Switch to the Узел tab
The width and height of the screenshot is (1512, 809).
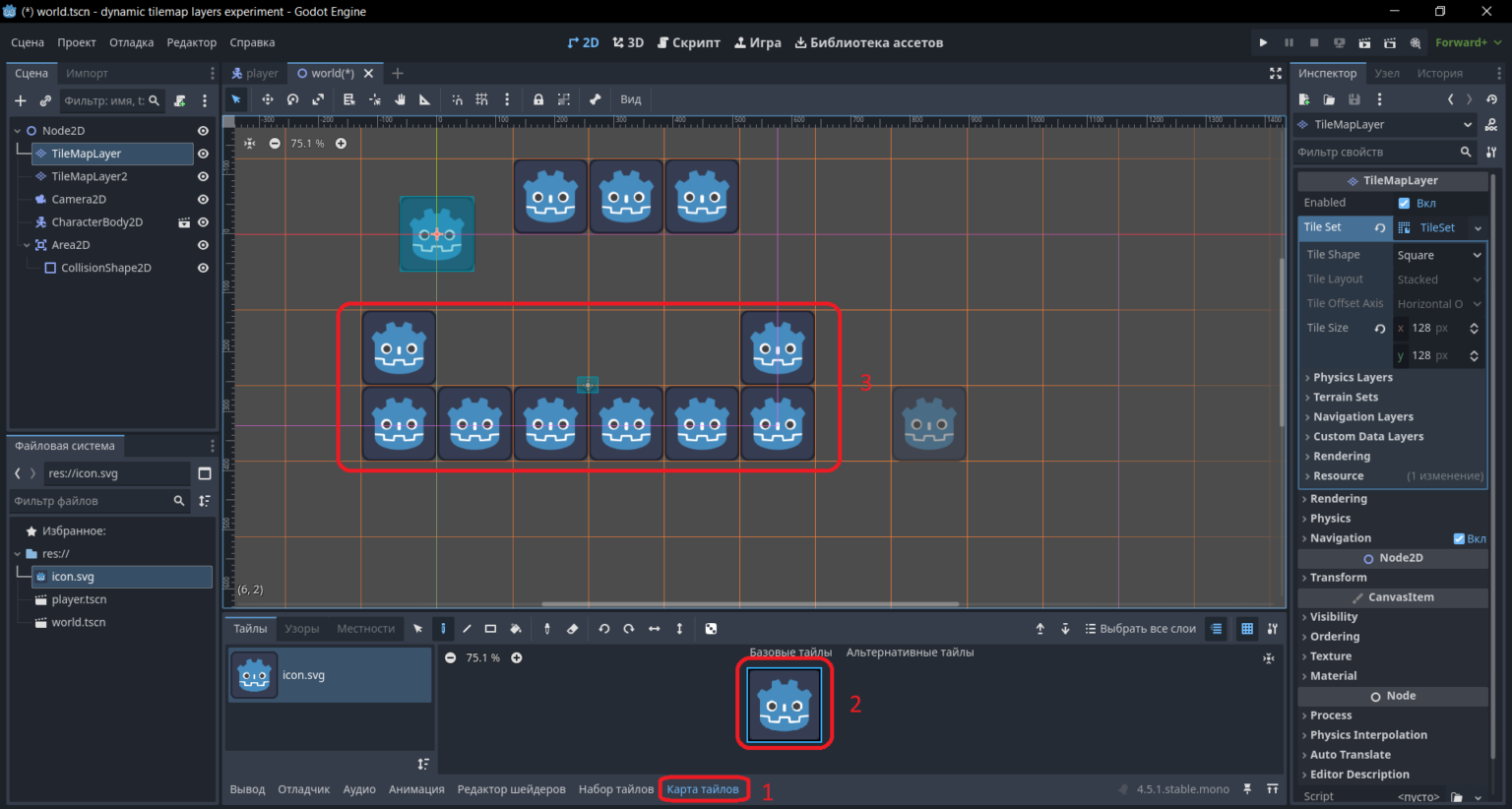click(1387, 74)
